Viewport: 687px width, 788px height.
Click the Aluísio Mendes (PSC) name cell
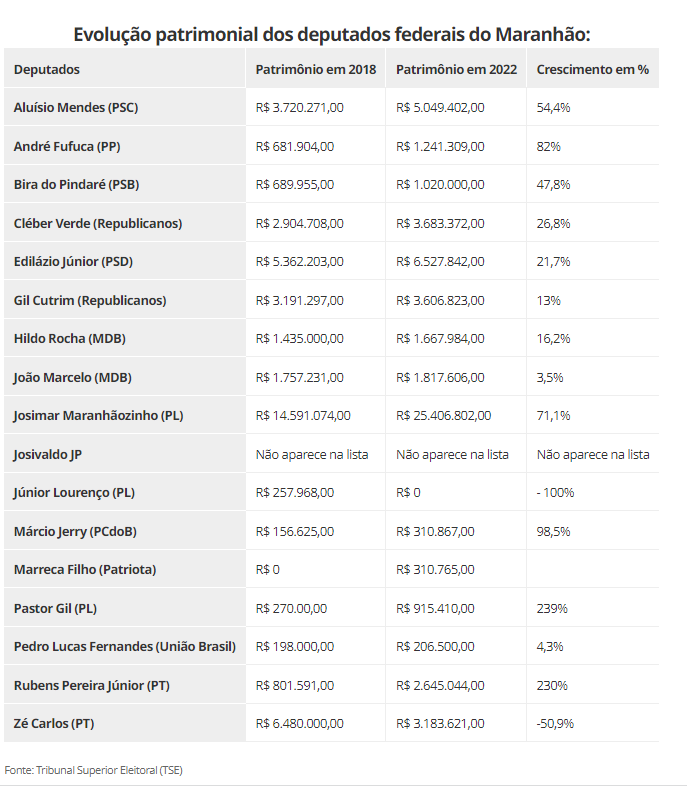pos(76,107)
